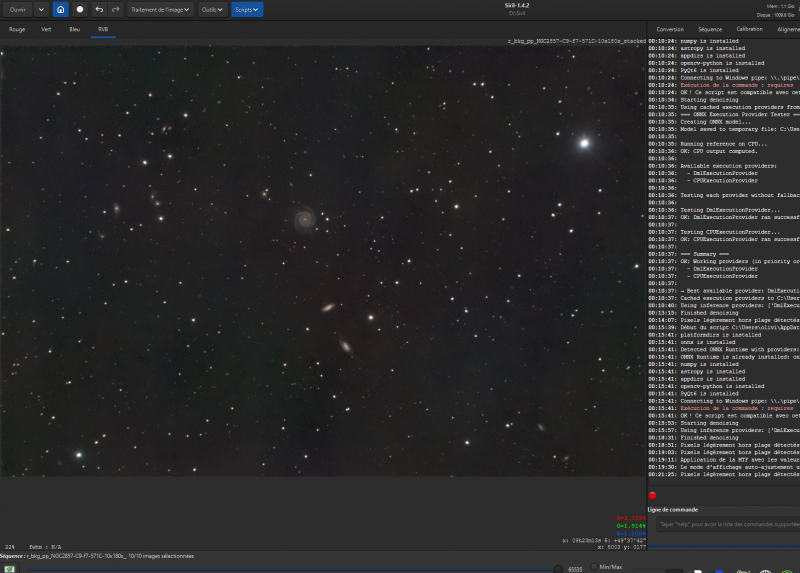This screenshot has width=800, height=573.
Task: Click the 'Mem : 1.1 Gio' memory label
Action: pyautogui.click(x=780, y=6)
